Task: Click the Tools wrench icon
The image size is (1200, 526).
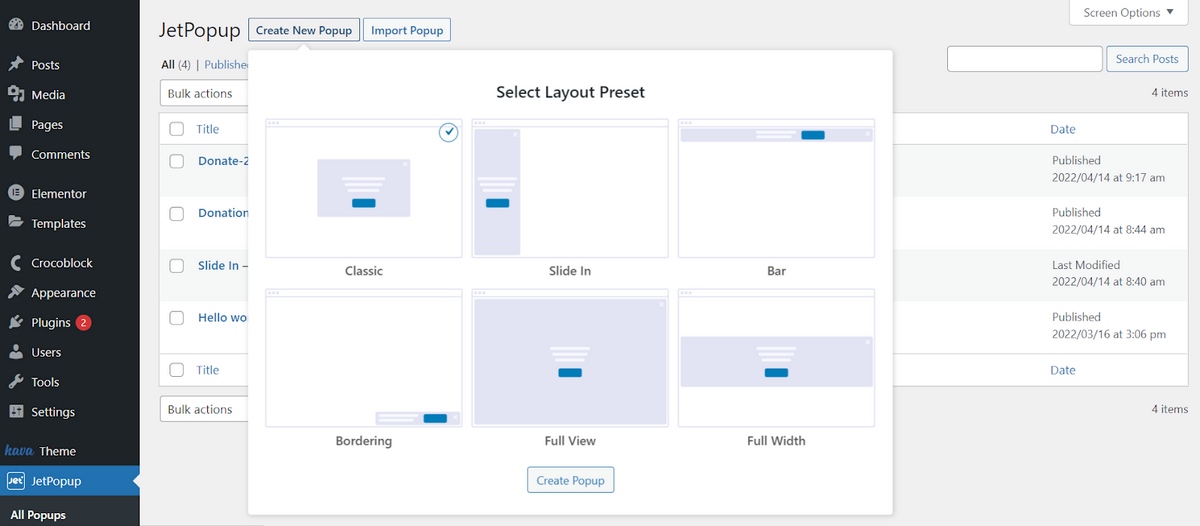Action: (x=15, y=382)
